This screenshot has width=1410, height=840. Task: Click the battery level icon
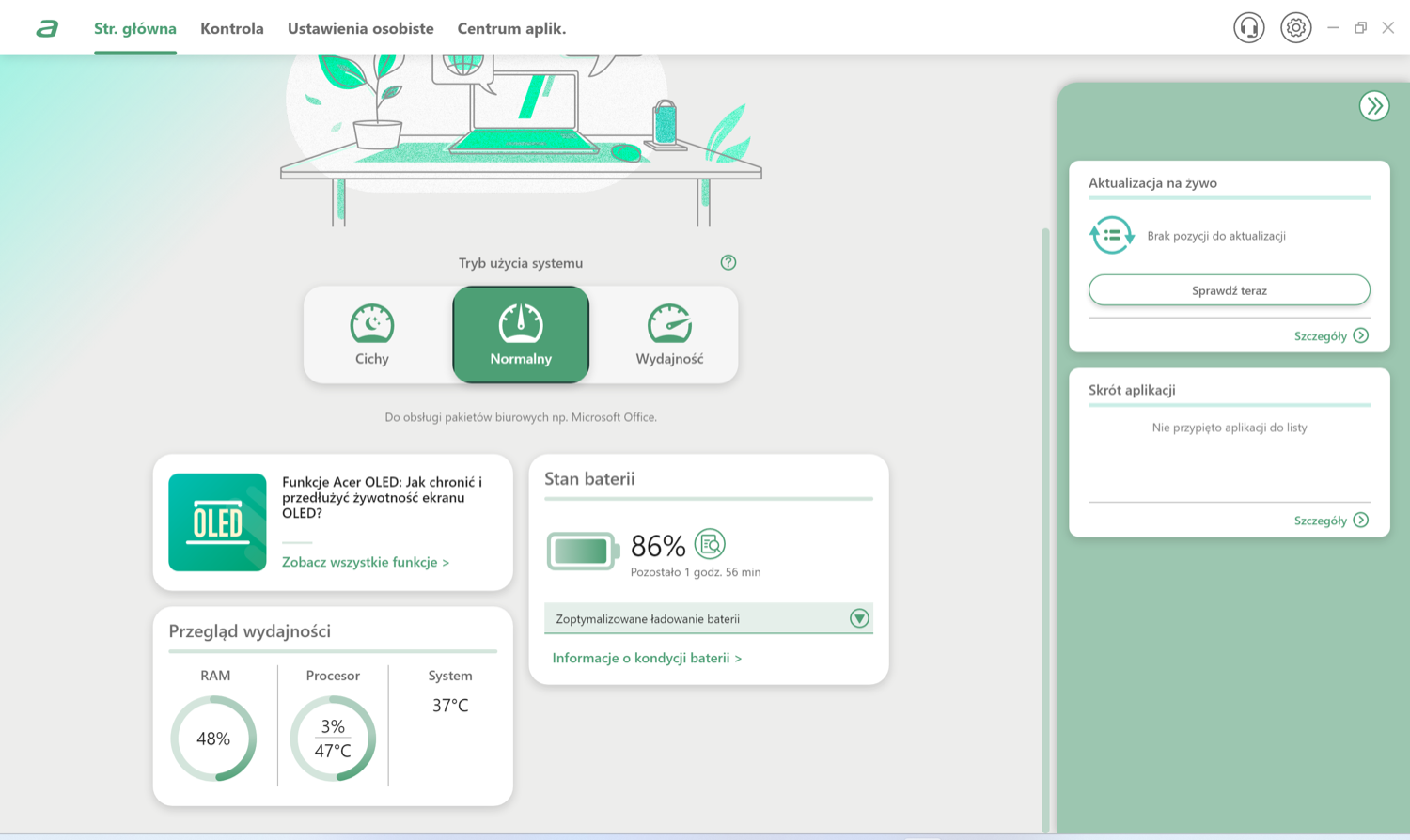pos(583,552)
